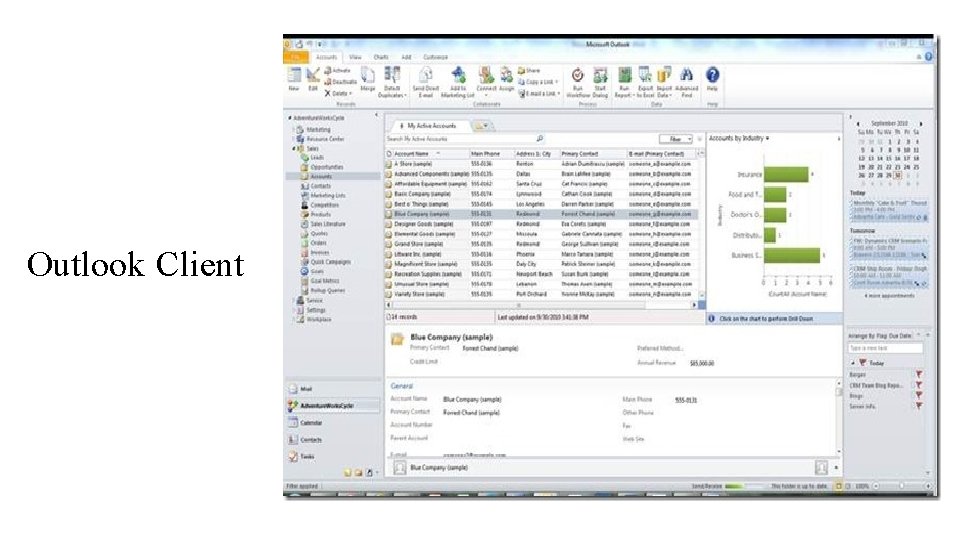This screenshot has height=540, width=960.
Task: Click the Assign ribbon button
Action: coord(506,80)
